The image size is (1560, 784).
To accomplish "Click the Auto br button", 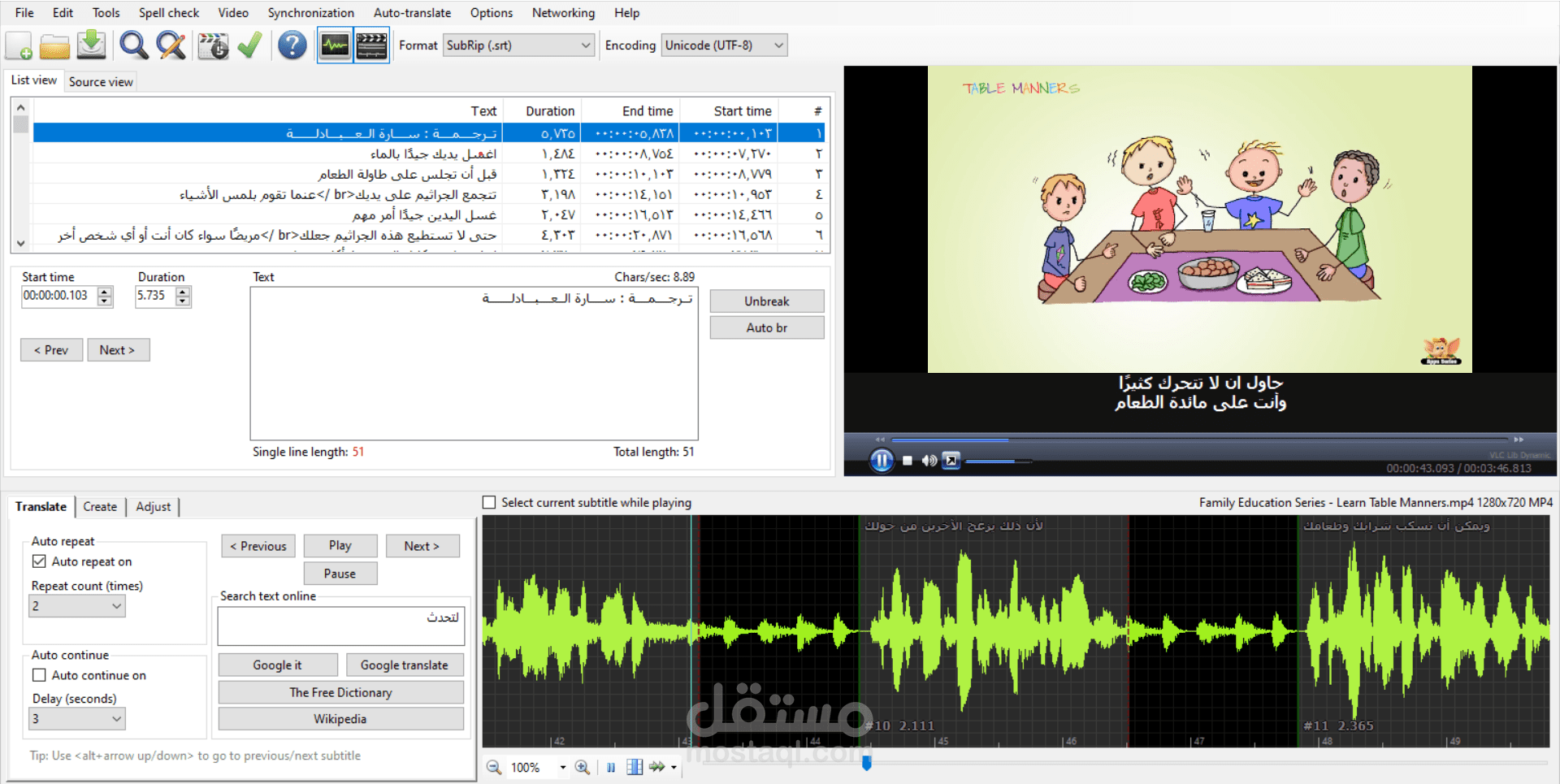I will (x=767, y=327).
